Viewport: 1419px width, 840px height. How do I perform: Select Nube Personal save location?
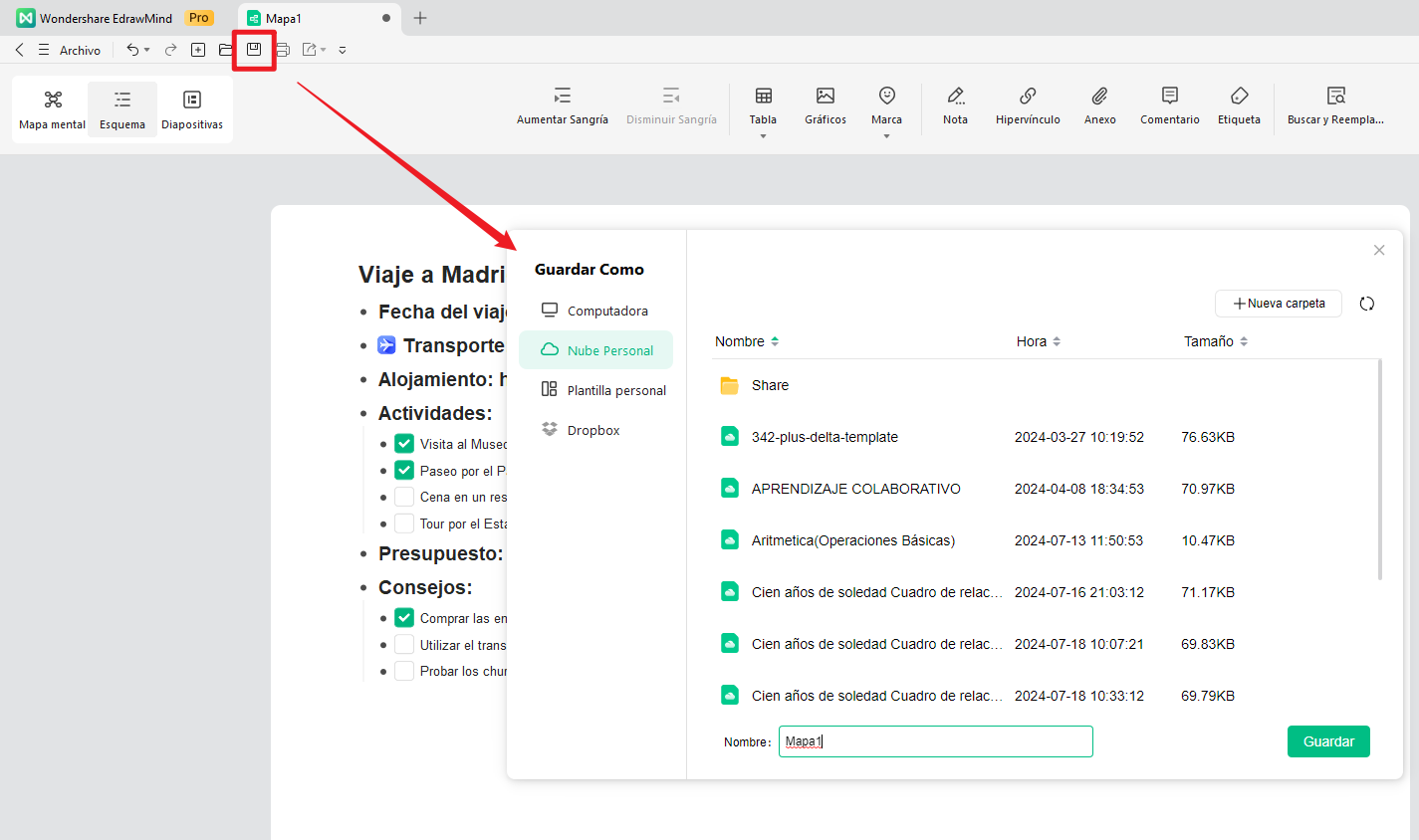coord(595,350)
